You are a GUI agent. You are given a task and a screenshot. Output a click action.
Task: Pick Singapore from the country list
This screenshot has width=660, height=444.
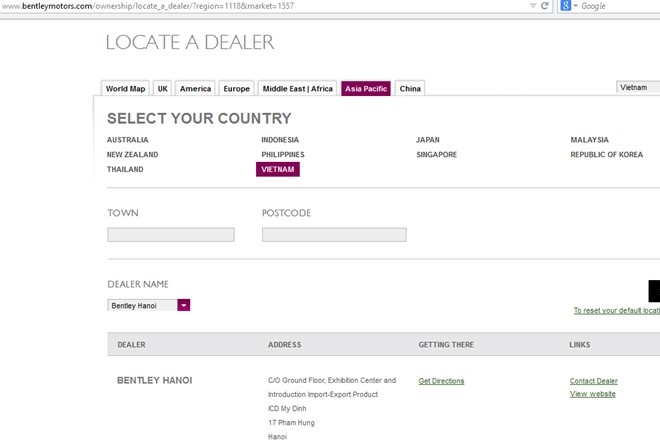tap(436, 155)
